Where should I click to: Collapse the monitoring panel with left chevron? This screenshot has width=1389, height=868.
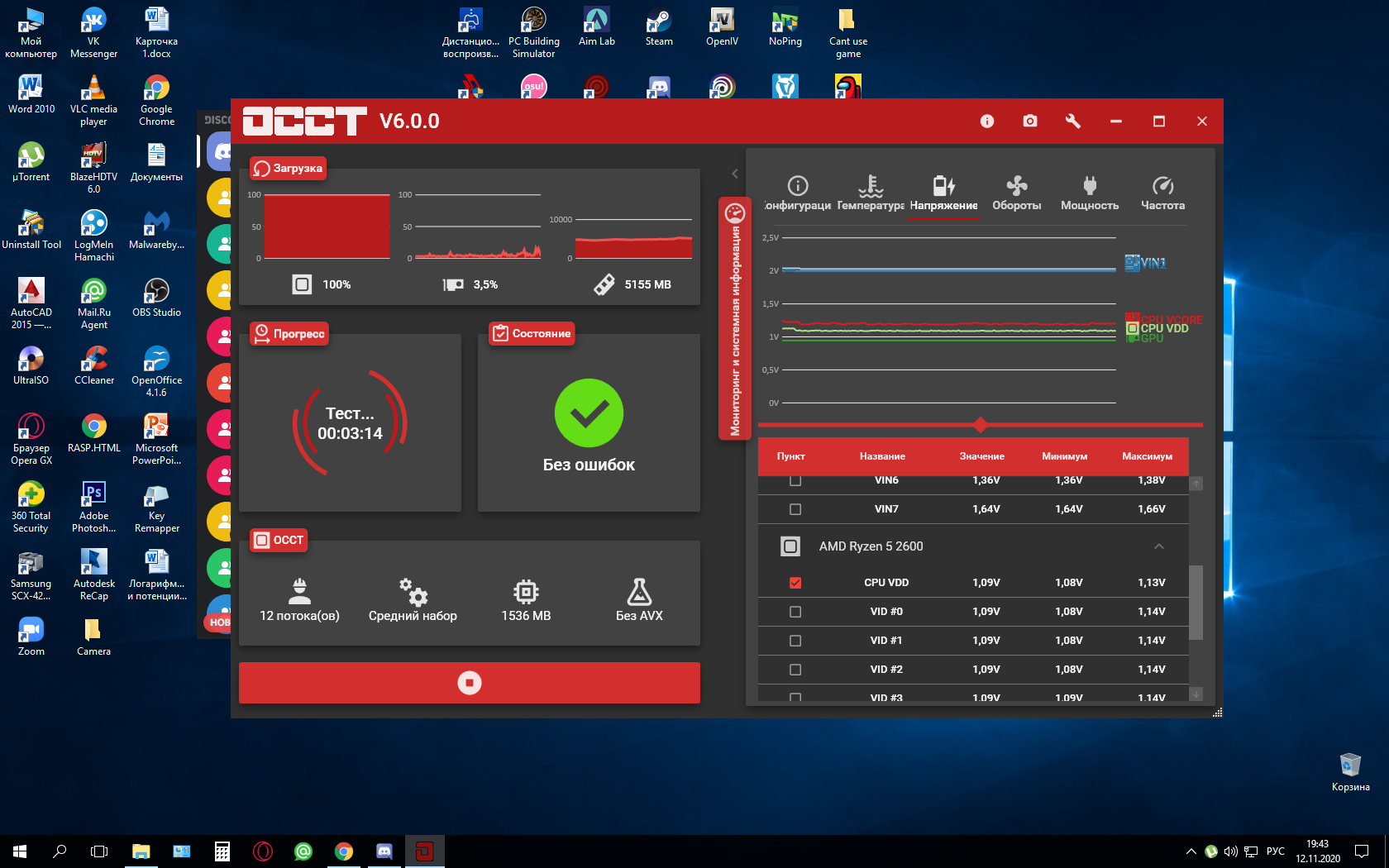click(734, 174)
